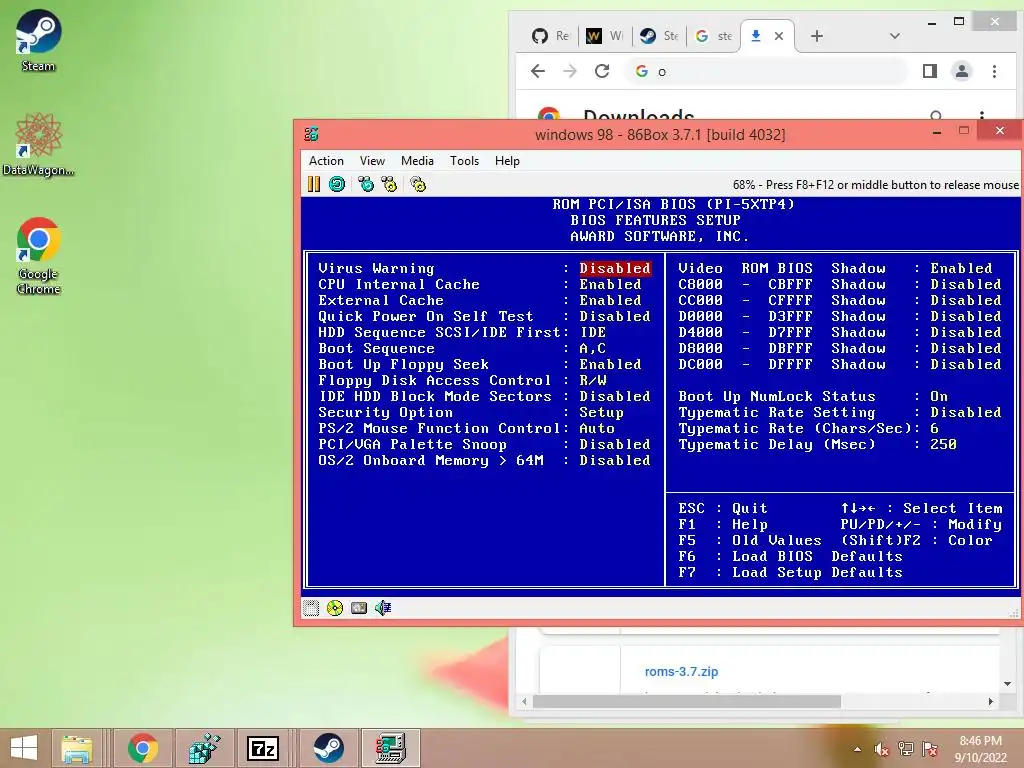1024x768 pixels.
Task: Go back in the Chrome window
Action: click(x=537, y=71)
